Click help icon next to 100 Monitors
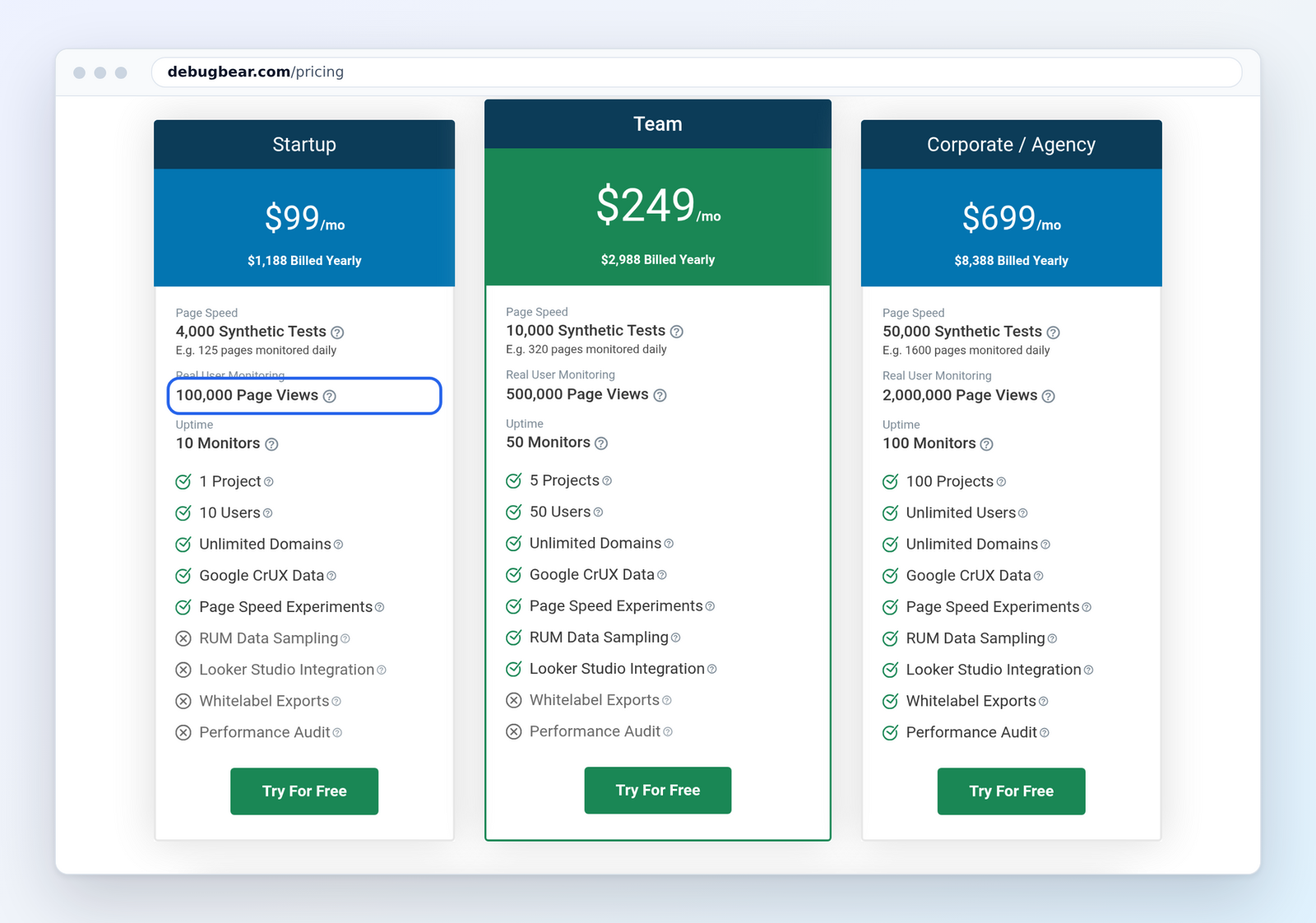Image resolution: width=1316 pixels, height=923 pixels. 986,444
